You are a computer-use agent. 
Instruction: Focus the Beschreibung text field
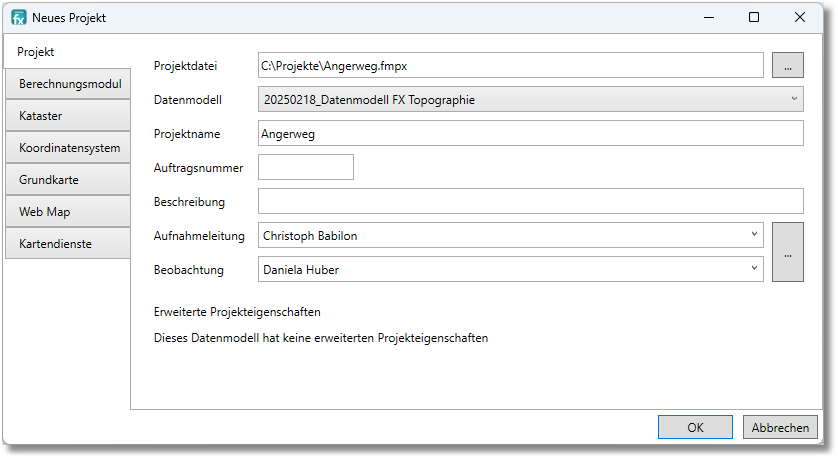pos(530,202)
